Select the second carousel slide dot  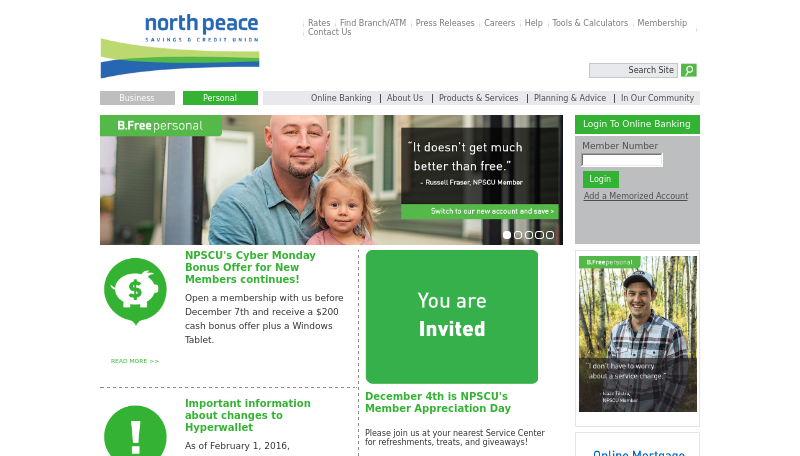[x=518, y=235]
